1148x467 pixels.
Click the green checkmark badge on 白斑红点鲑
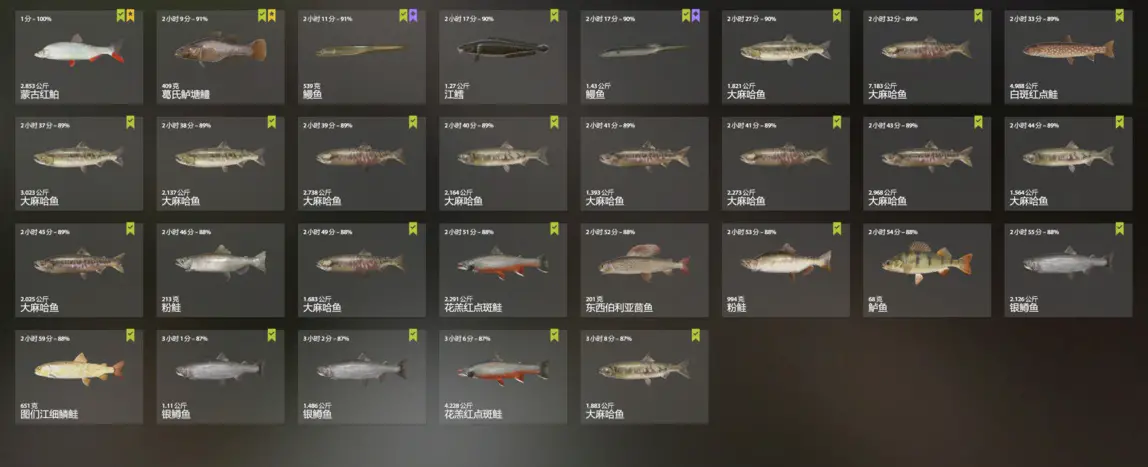tap(1119, 15)
